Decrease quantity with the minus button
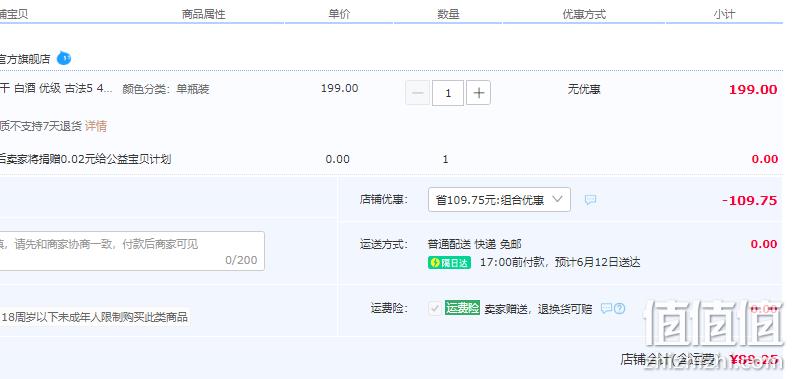The image size is (793, 379). 418,93
